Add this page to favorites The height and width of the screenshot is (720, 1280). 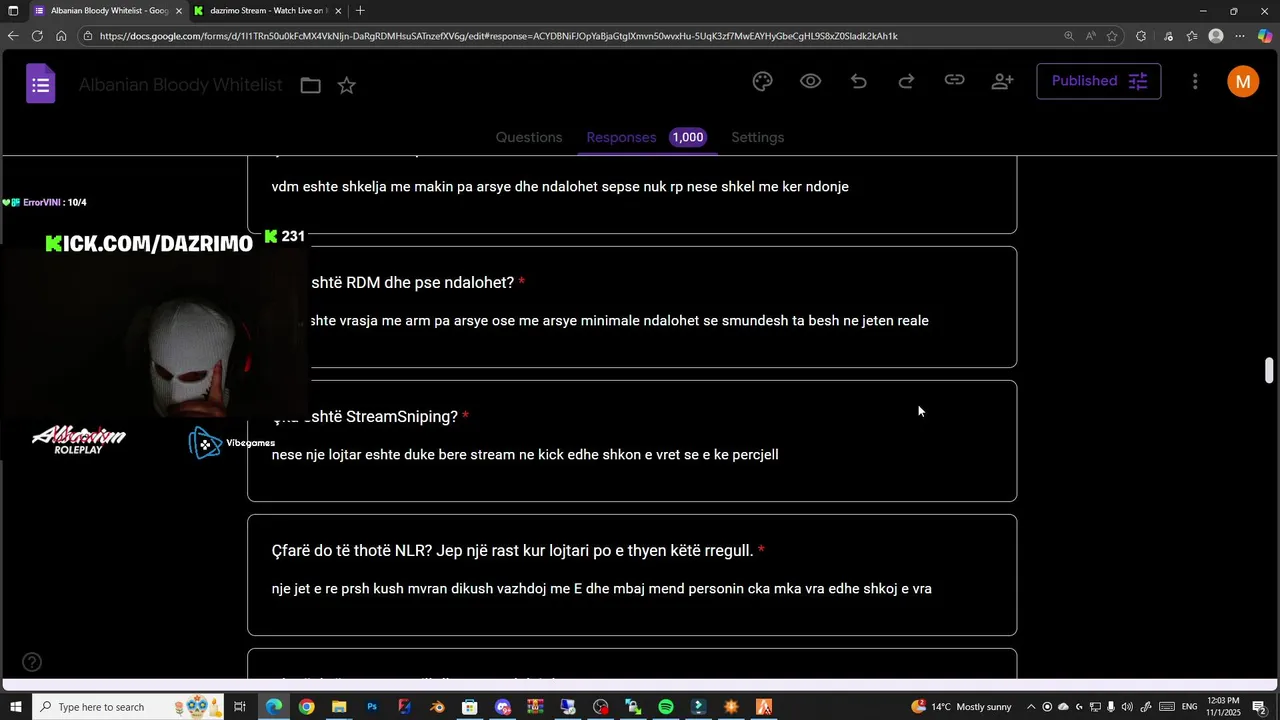coord(1112,36)
